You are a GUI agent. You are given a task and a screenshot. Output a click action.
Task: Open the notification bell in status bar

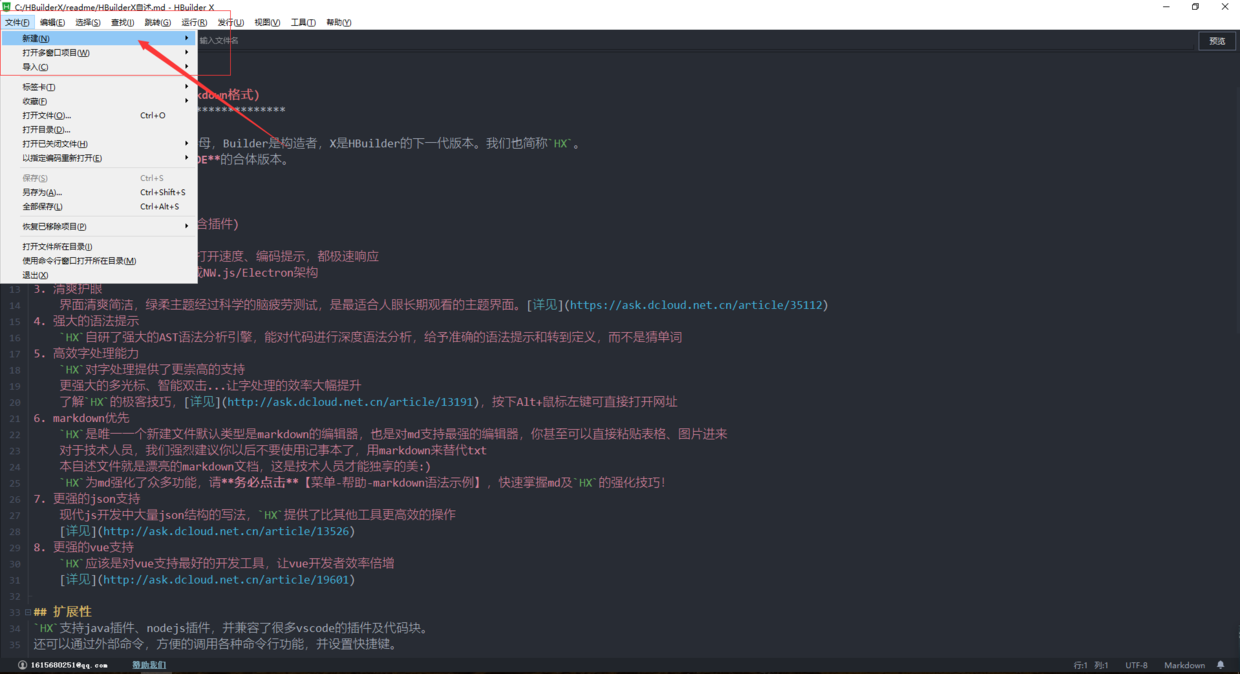click(x=1221, y=665)
